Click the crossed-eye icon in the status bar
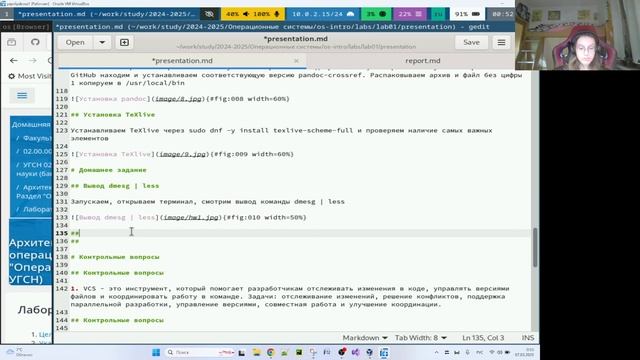Screen dimensions: 640x360 coord(209,14)
